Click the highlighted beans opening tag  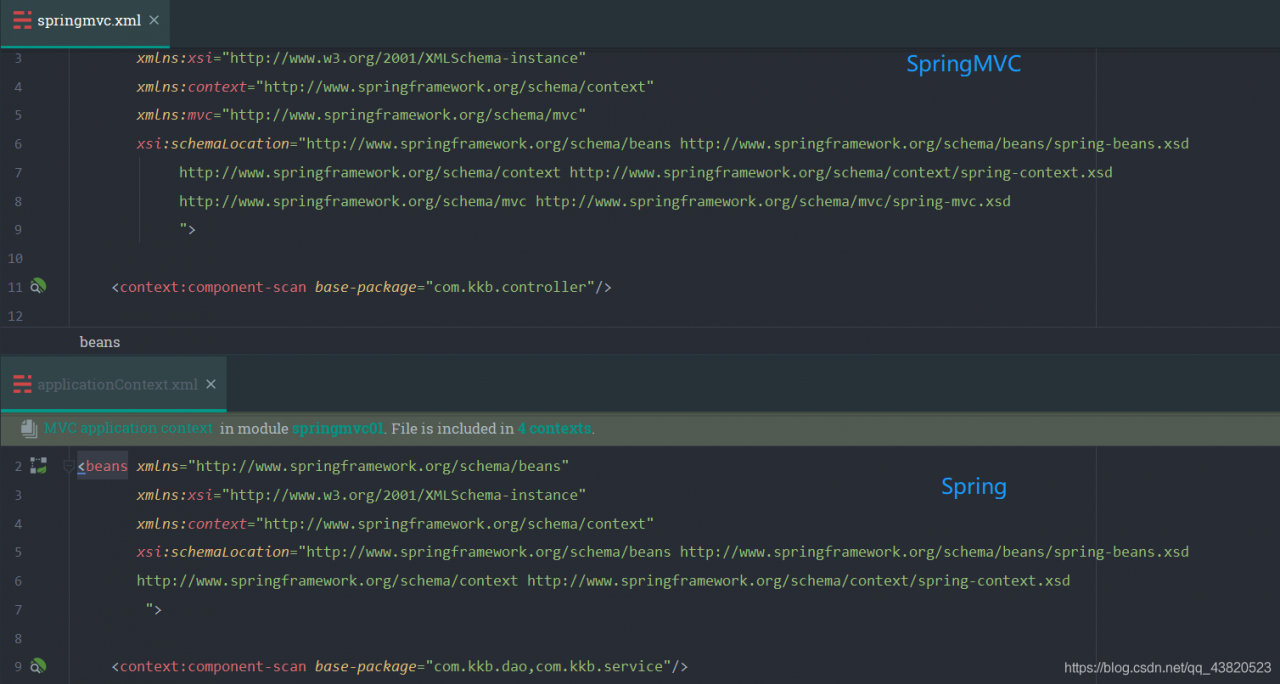(106, 466)
